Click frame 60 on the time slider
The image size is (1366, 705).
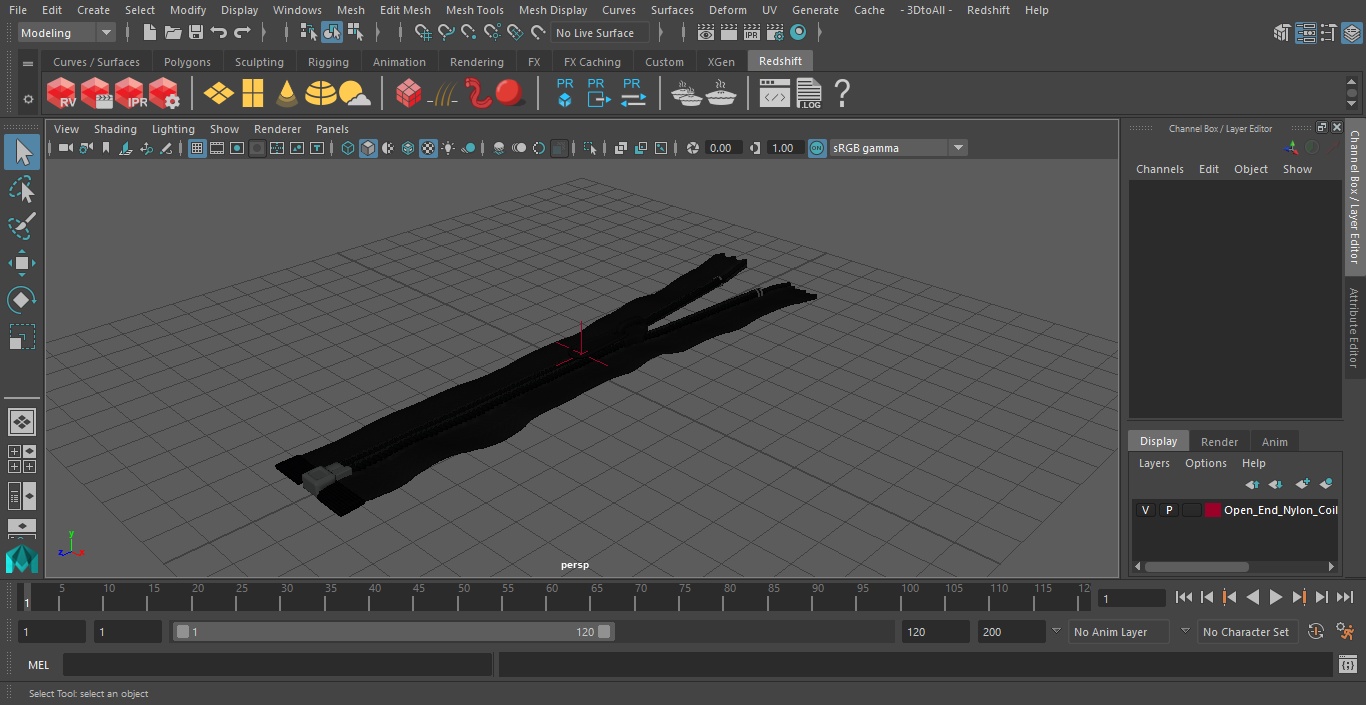coord(551,597)
